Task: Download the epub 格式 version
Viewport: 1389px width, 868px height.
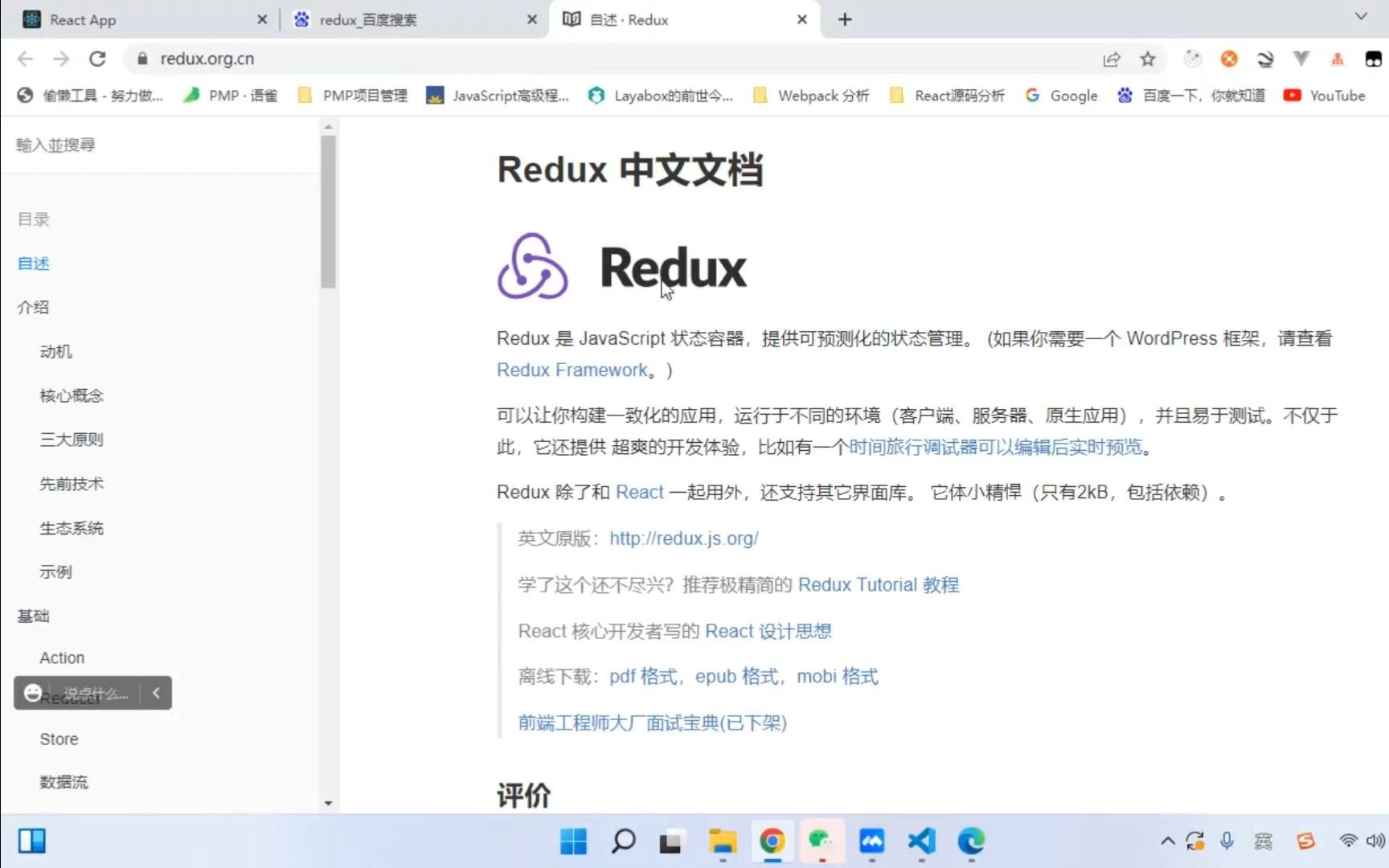Action: [737, 677]
